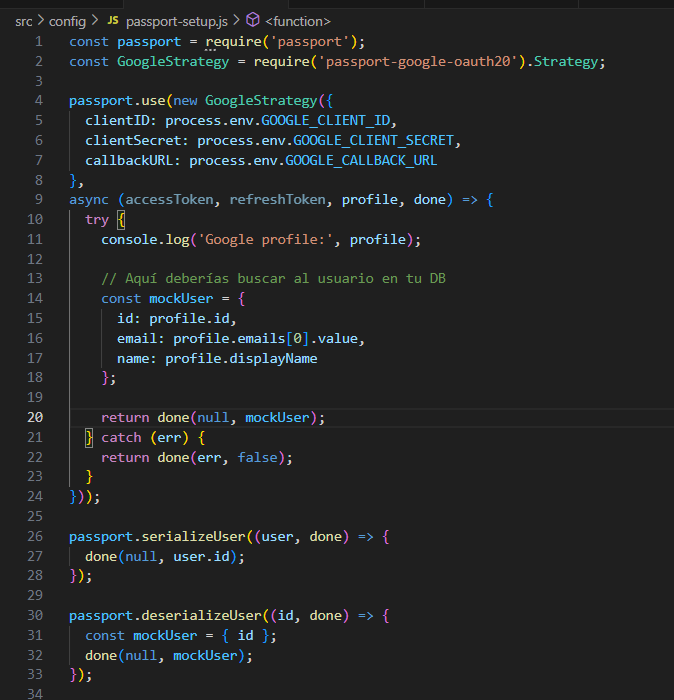Click the false literal on line 22

click(257, 458)
